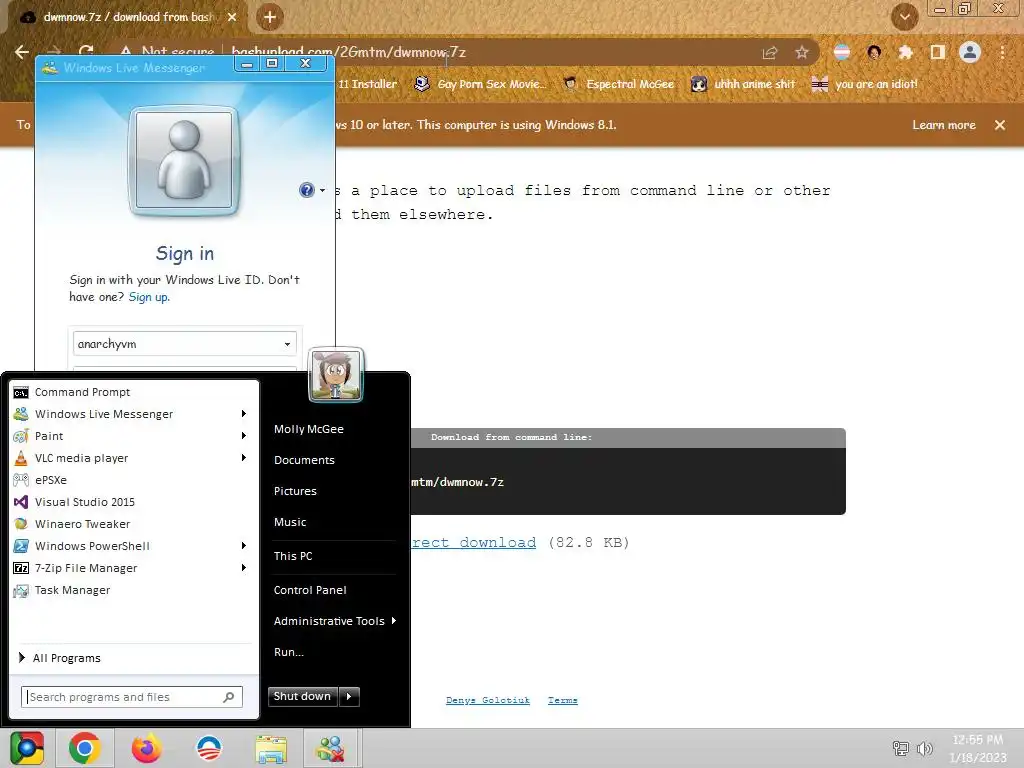The height and width of the screenshot is (768, 1024).
Task: Launch VLC media player
Action: click(82, 458)
